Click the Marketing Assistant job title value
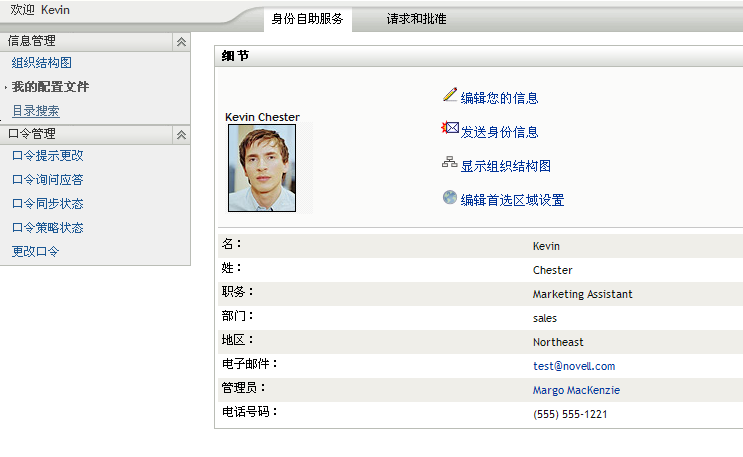 pyautogui.click(x=582, y=294)
